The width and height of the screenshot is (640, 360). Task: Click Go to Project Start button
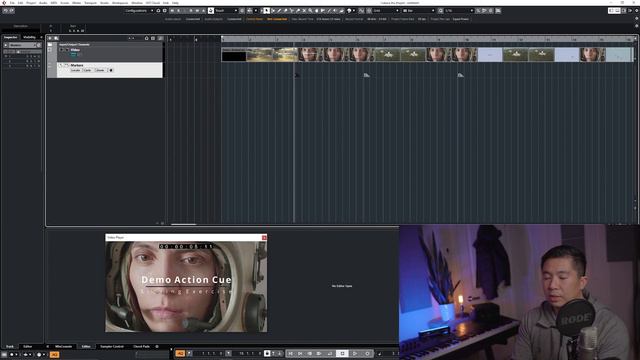click(x=291, y=353)
